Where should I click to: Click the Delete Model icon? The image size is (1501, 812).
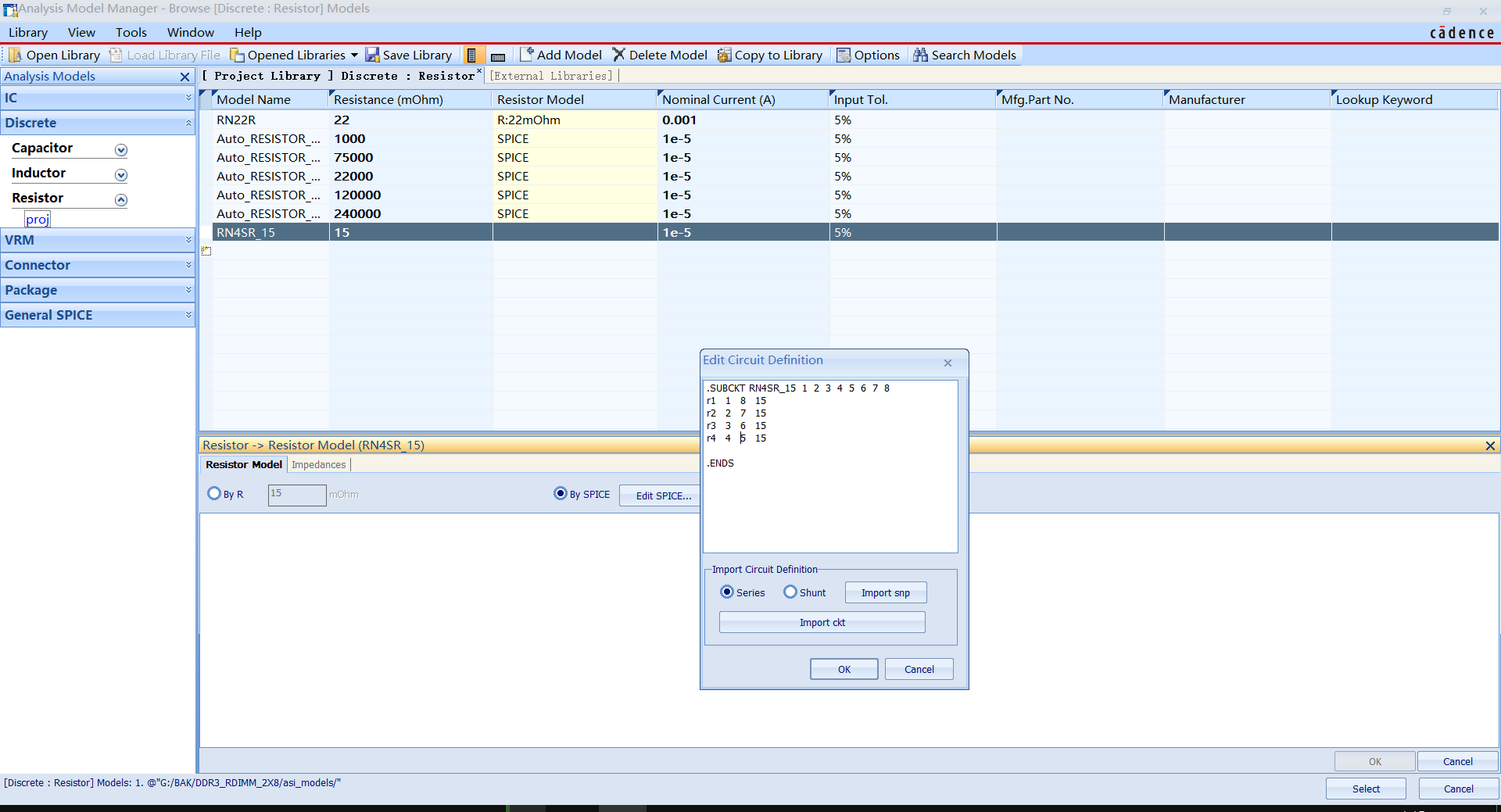click(x=619, y=55)
